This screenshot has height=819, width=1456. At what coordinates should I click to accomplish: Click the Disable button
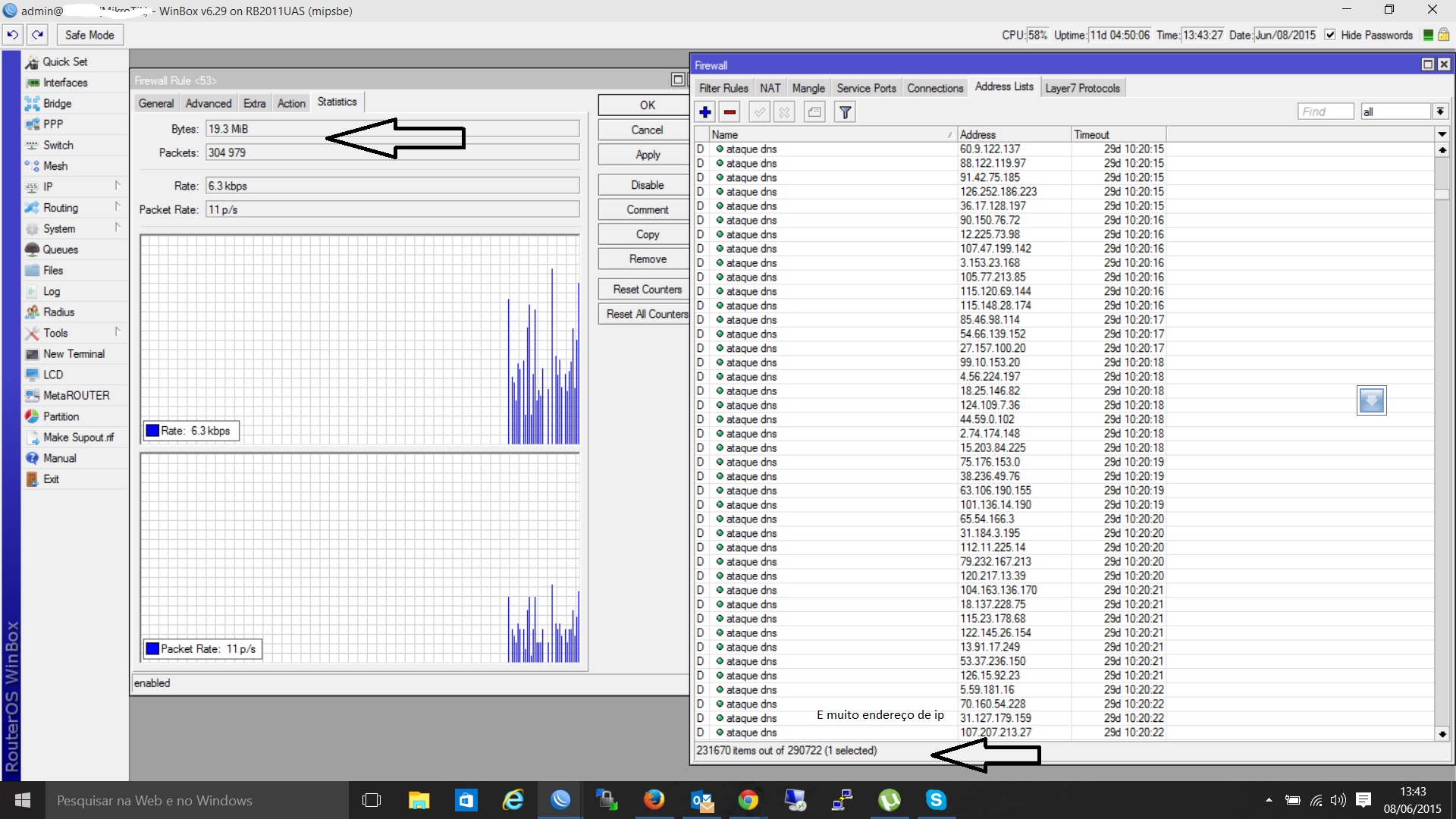tap(647, 185)
